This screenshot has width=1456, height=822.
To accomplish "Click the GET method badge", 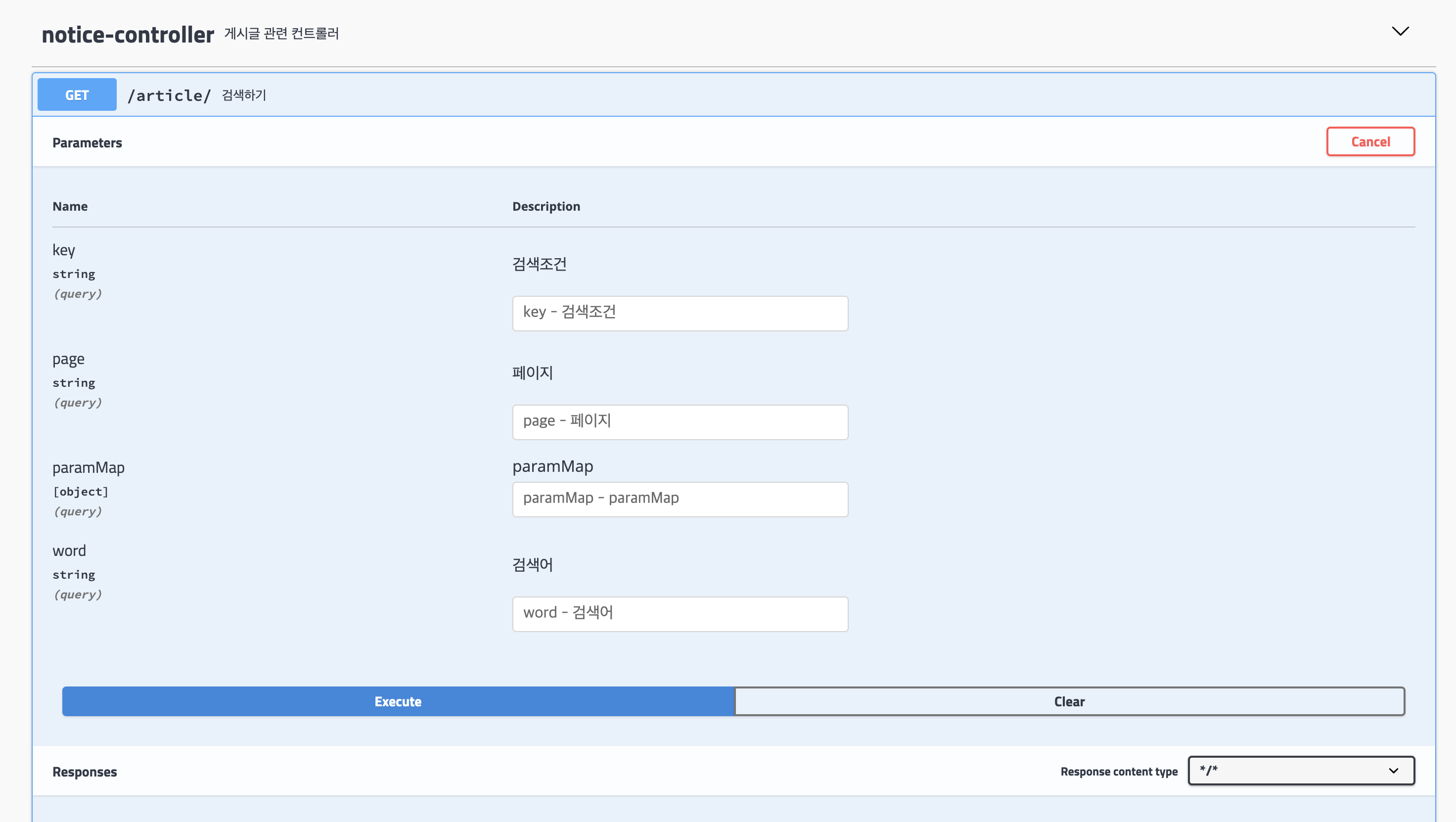I will (x=77, y=95).
